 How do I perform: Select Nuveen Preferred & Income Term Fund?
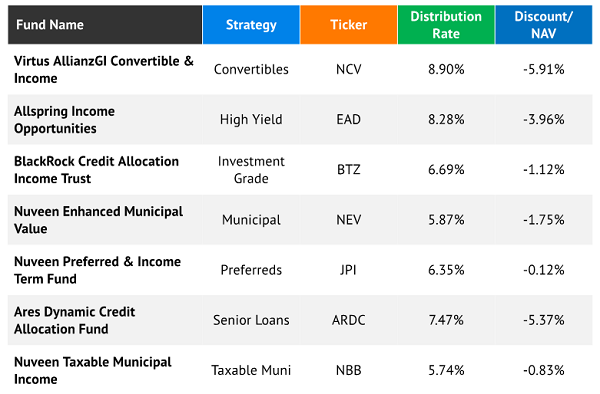[98, 270]
